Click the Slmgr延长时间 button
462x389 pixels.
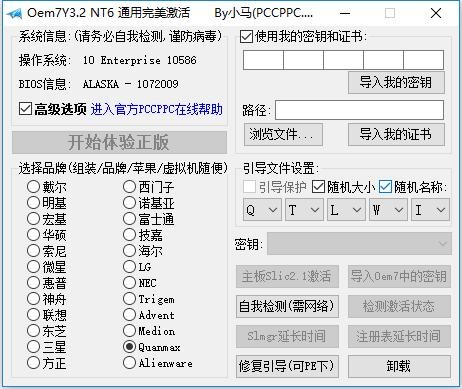tap(287, 336)
